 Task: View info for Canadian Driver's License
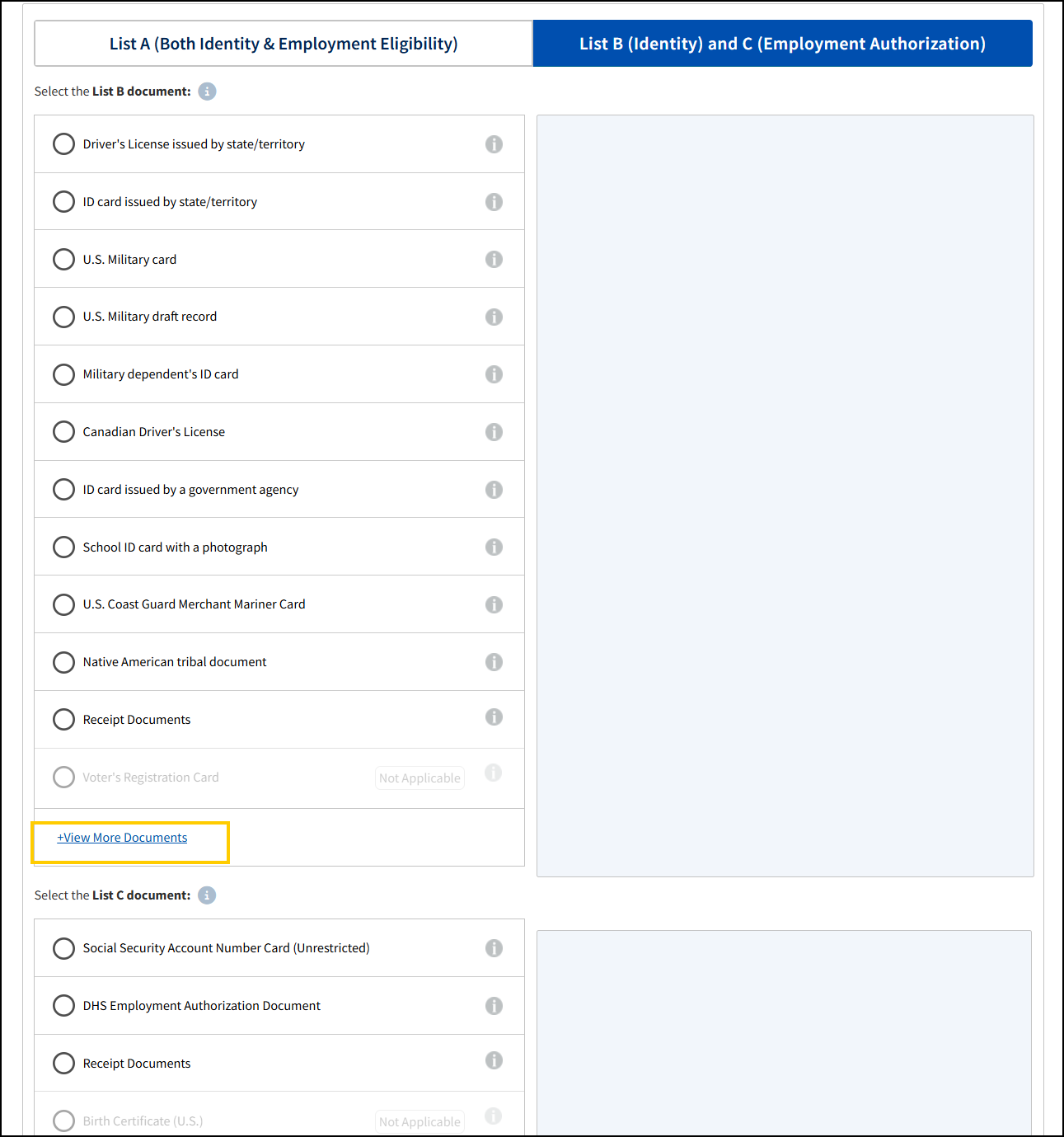494,431
